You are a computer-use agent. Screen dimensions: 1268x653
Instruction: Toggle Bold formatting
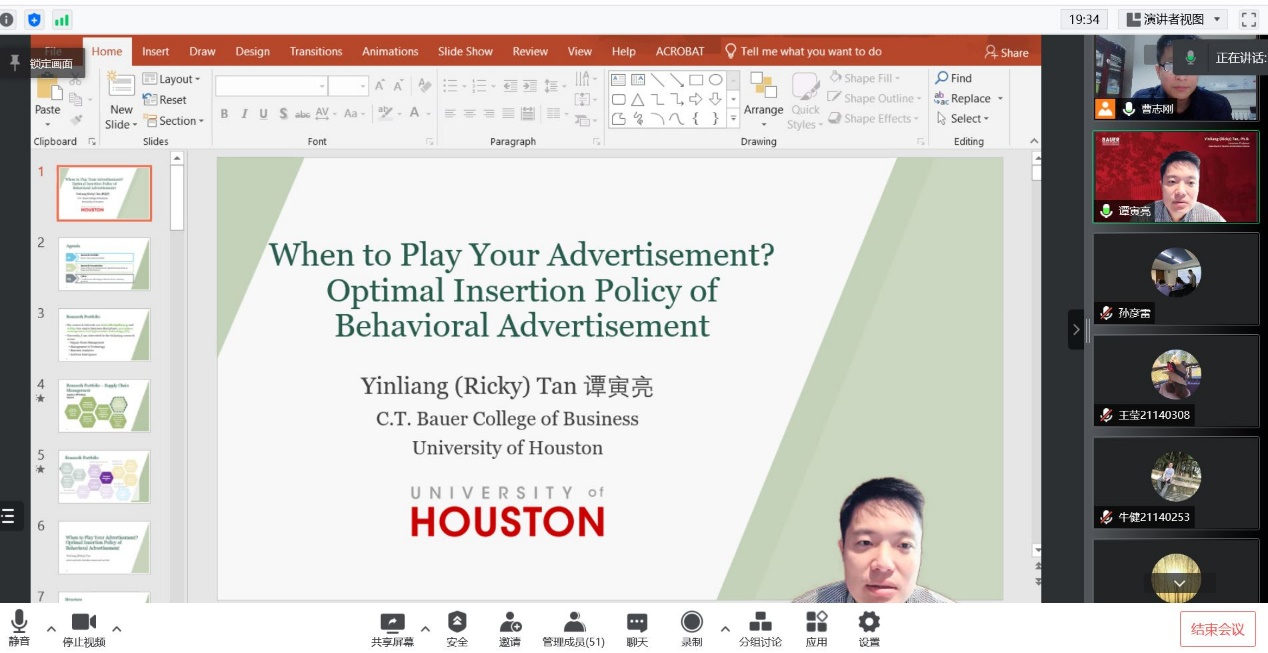click(x=224, y=114)
